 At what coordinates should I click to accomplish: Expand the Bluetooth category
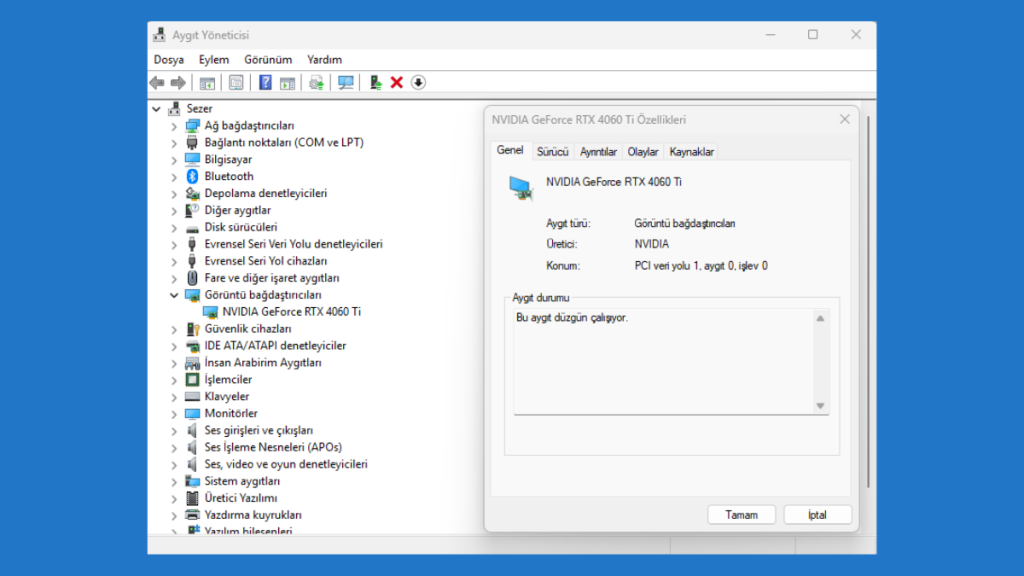point(174,177)
